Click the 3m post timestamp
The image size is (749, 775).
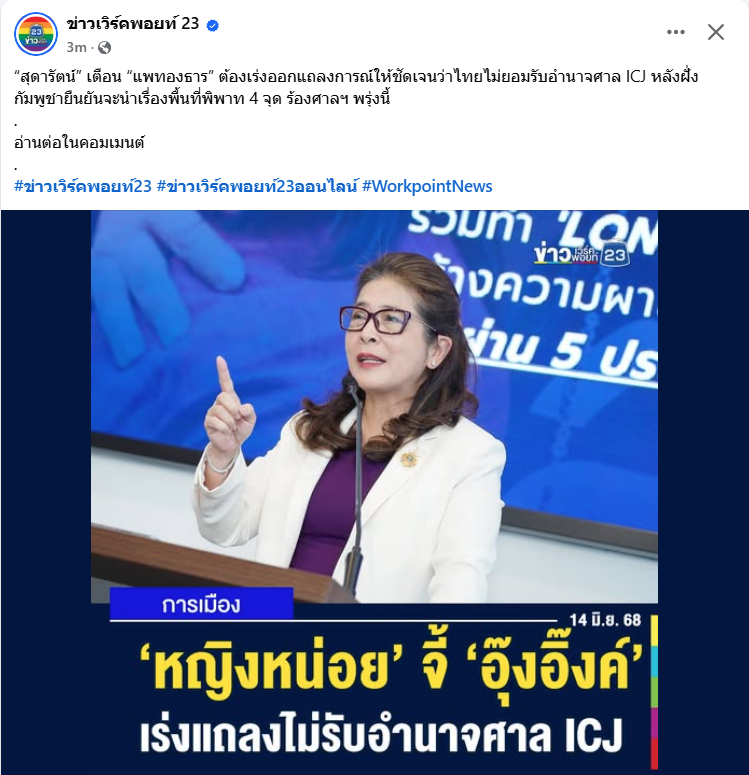pyautogui.click(x=76, y=47)
